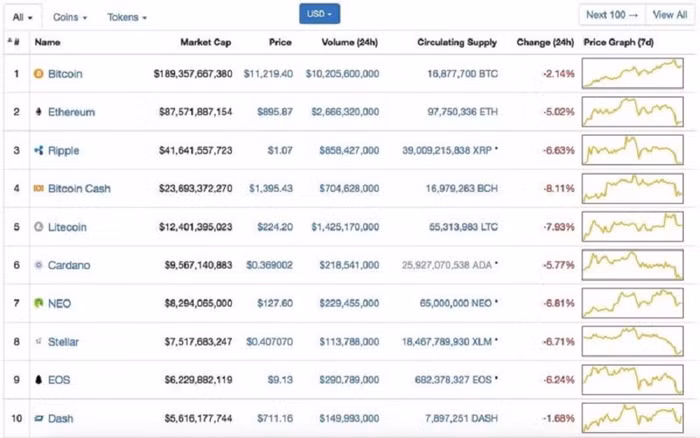Image resolution: width=700 pixels, height=438 pixels.
Task: Sort by Change (24h) column header
Action: [x=545, y=43]
